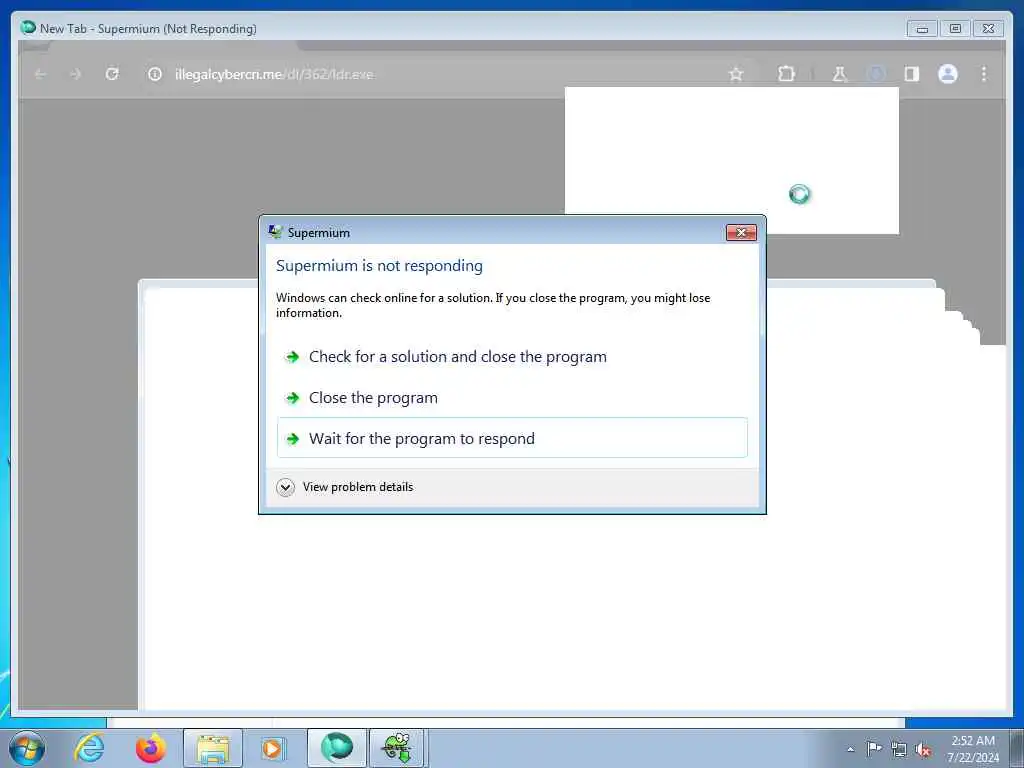Choose Close the program option
This screenshot has width=1024, height=768.
pos(512,398)
